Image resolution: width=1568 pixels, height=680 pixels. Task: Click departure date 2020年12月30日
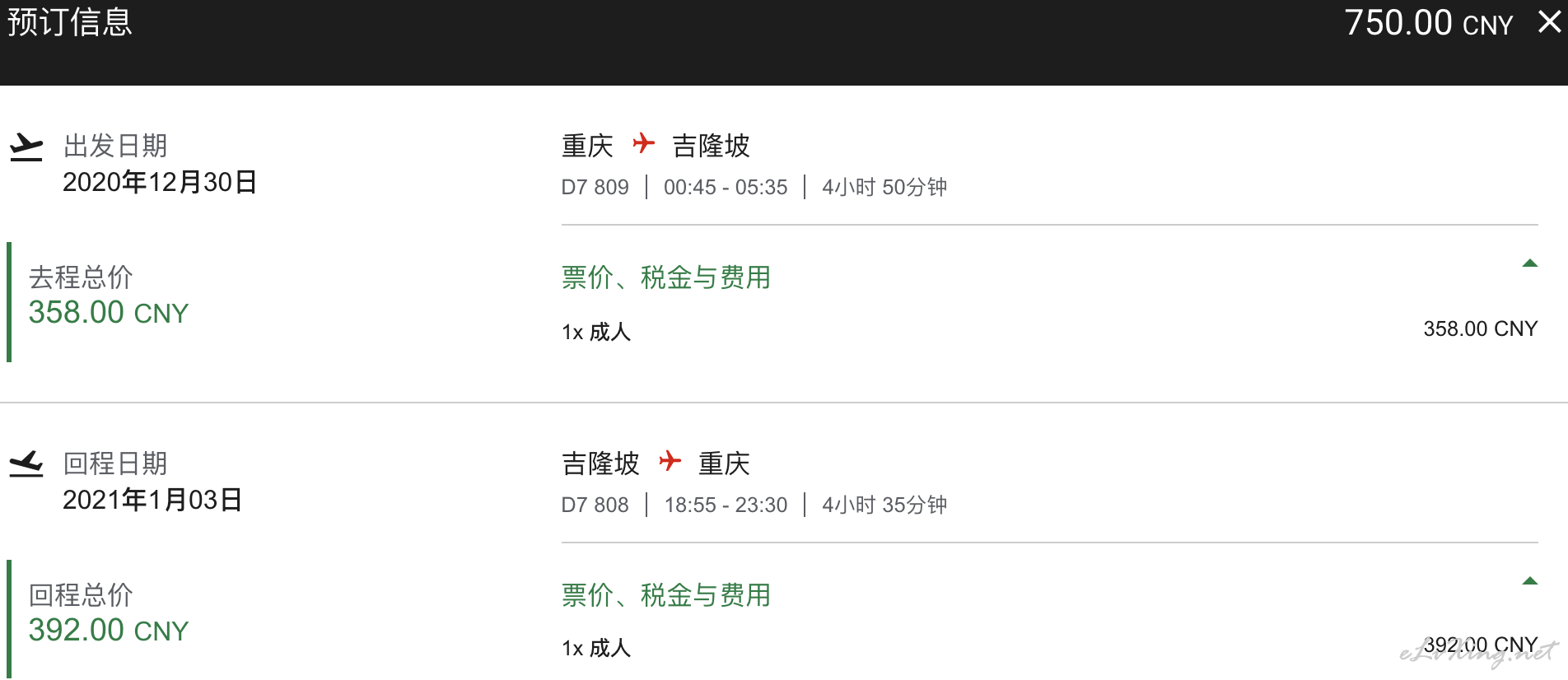point(160,182)
